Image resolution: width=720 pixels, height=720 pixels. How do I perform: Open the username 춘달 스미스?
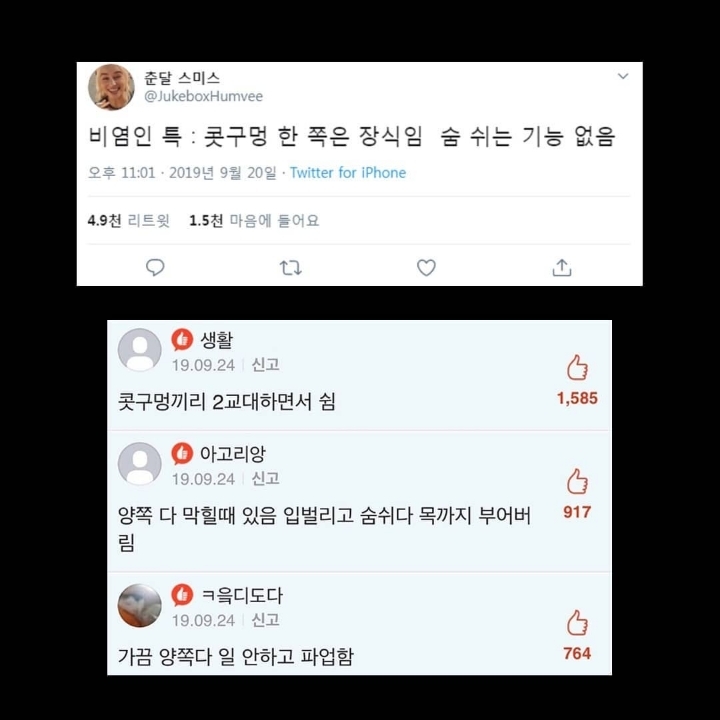182,78
